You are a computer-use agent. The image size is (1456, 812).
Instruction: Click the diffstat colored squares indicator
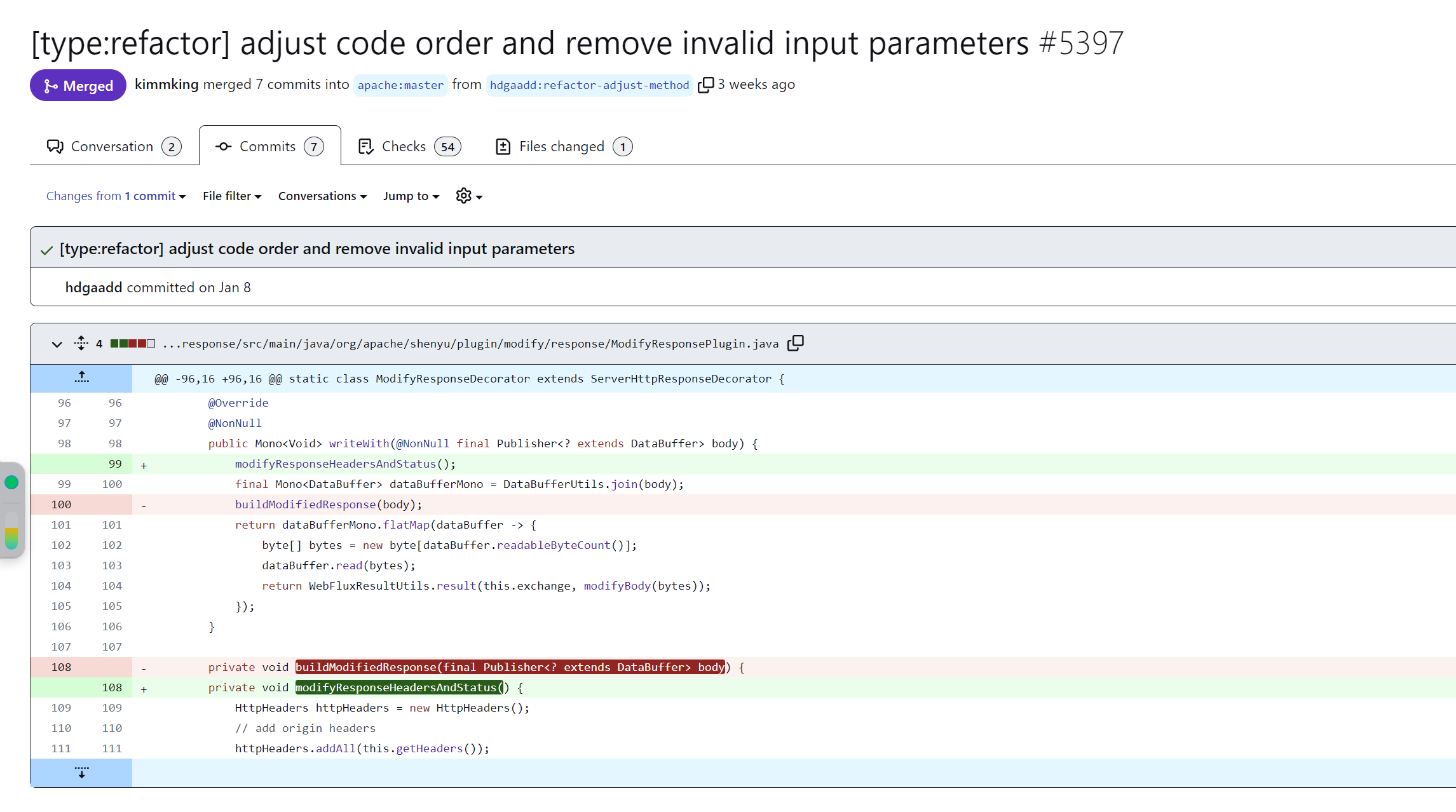coord(132,344)
